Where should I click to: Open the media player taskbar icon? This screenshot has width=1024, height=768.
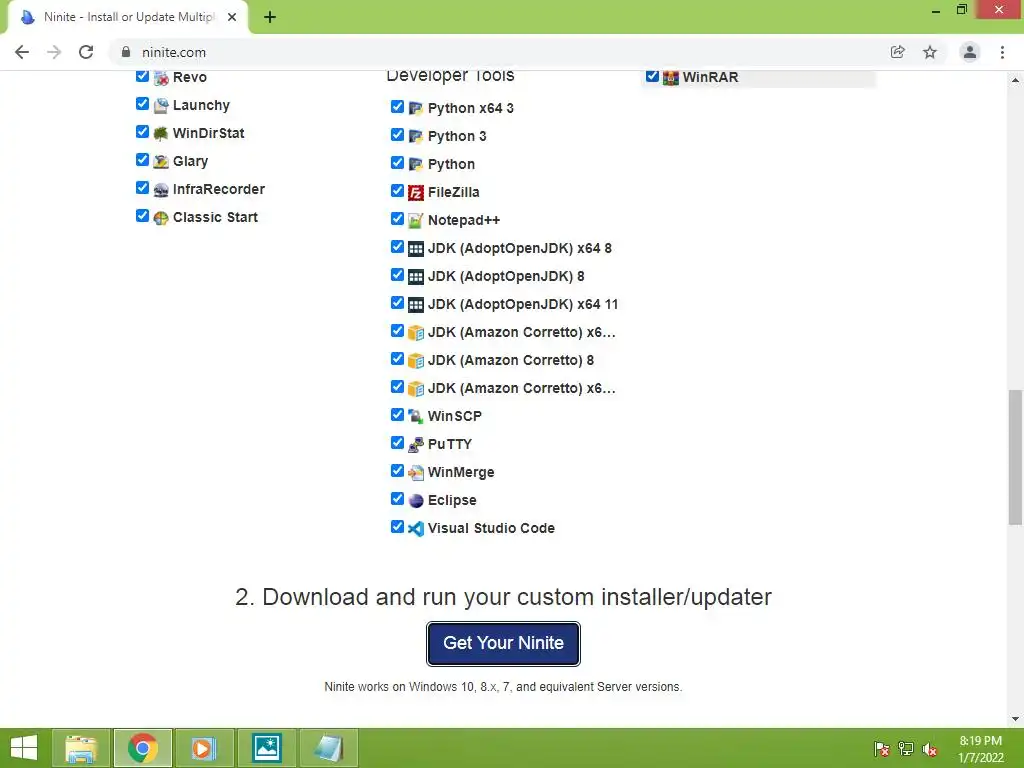(x=203, y=748)
